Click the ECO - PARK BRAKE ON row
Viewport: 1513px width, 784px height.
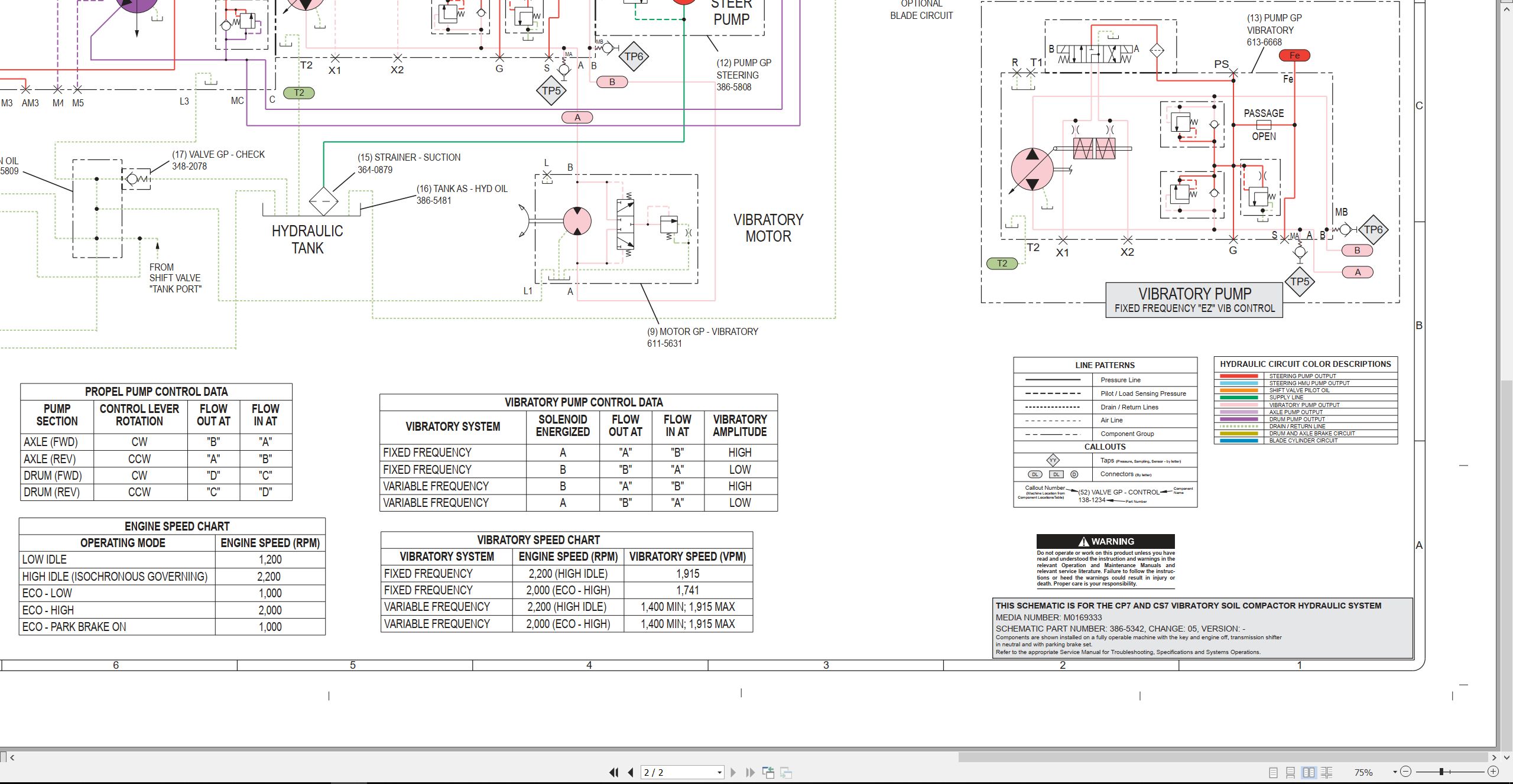pyautogui.click(x=172, y=627)
